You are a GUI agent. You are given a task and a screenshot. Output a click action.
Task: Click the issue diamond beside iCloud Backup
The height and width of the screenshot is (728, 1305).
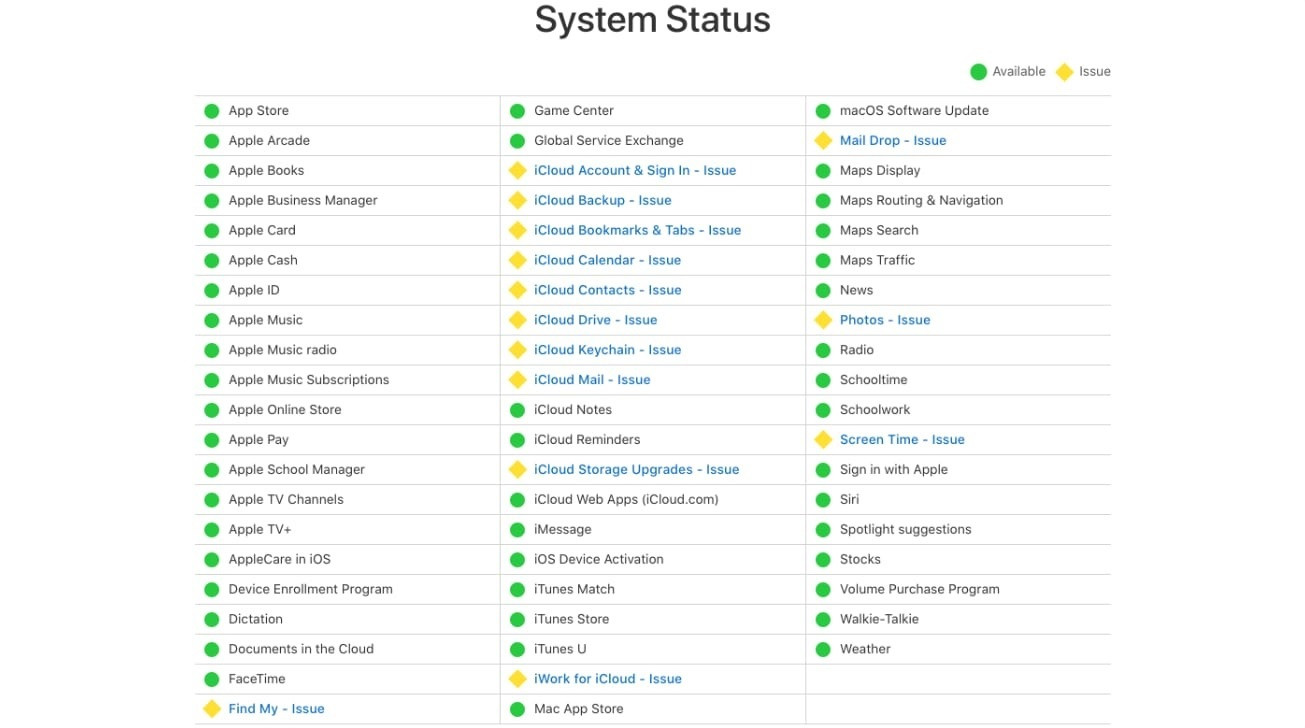pyautogui.click(x=518, y=200)
